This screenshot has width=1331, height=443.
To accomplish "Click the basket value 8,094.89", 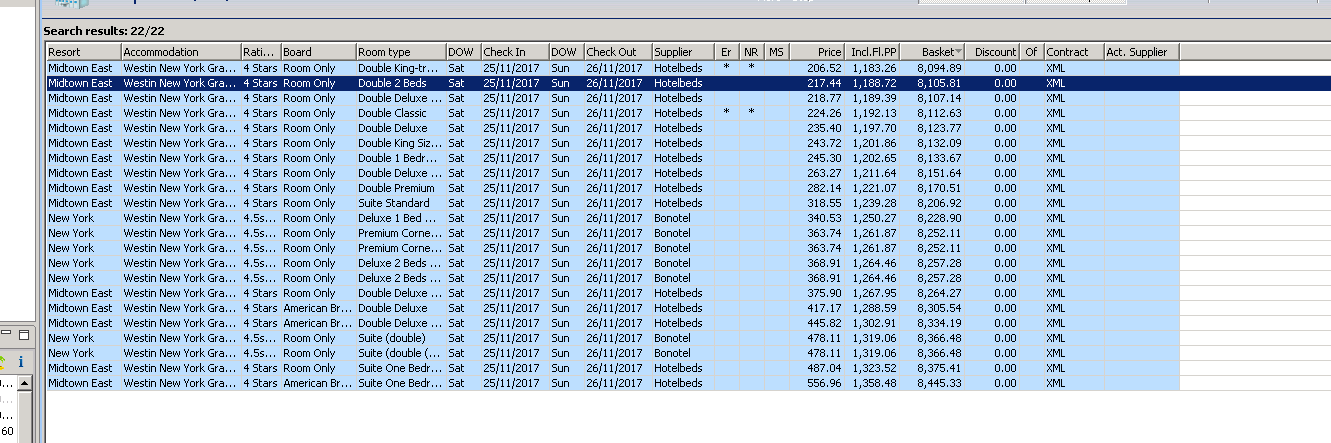I will pyautogui.click(x=938, y=68).
